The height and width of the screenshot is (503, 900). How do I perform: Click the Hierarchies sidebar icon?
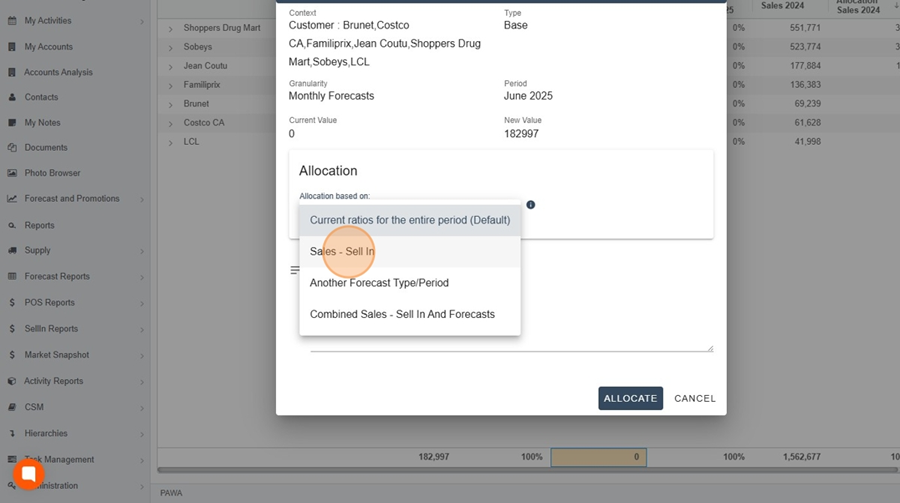[12, 434]
